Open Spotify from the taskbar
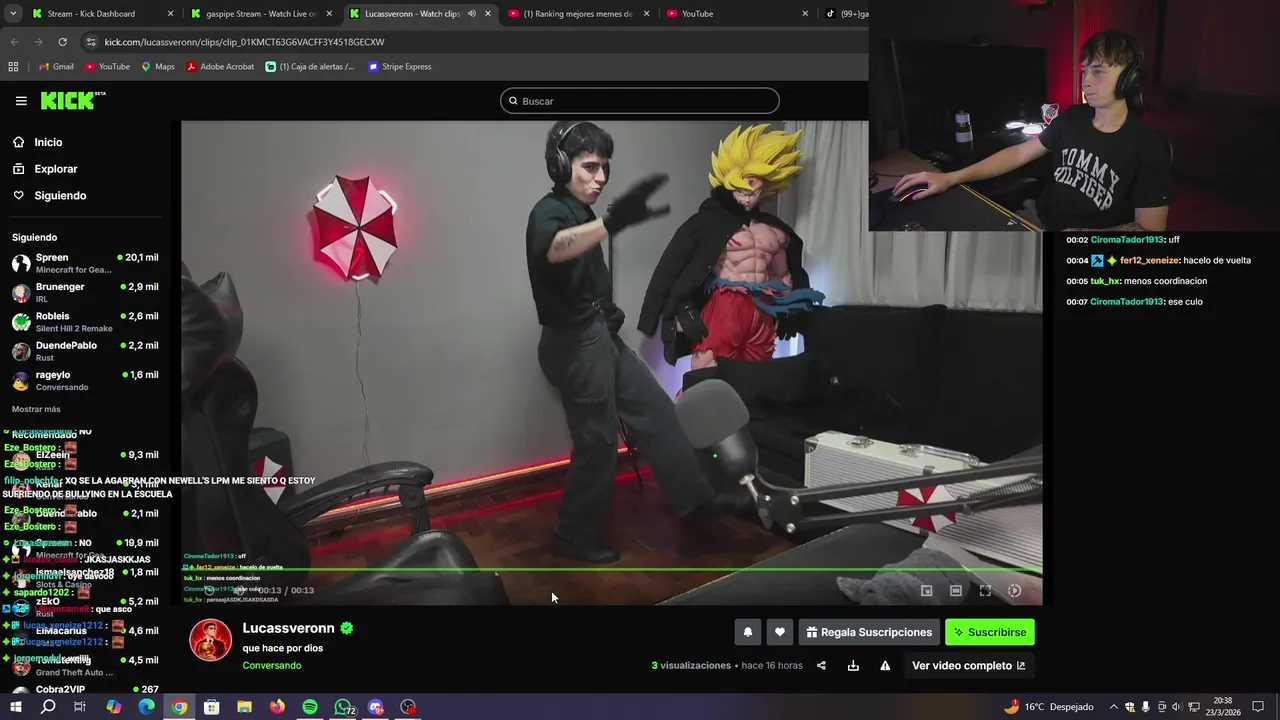Viewport: 1280px width, 720px height. pyautogui.click(x=310, y=707)
